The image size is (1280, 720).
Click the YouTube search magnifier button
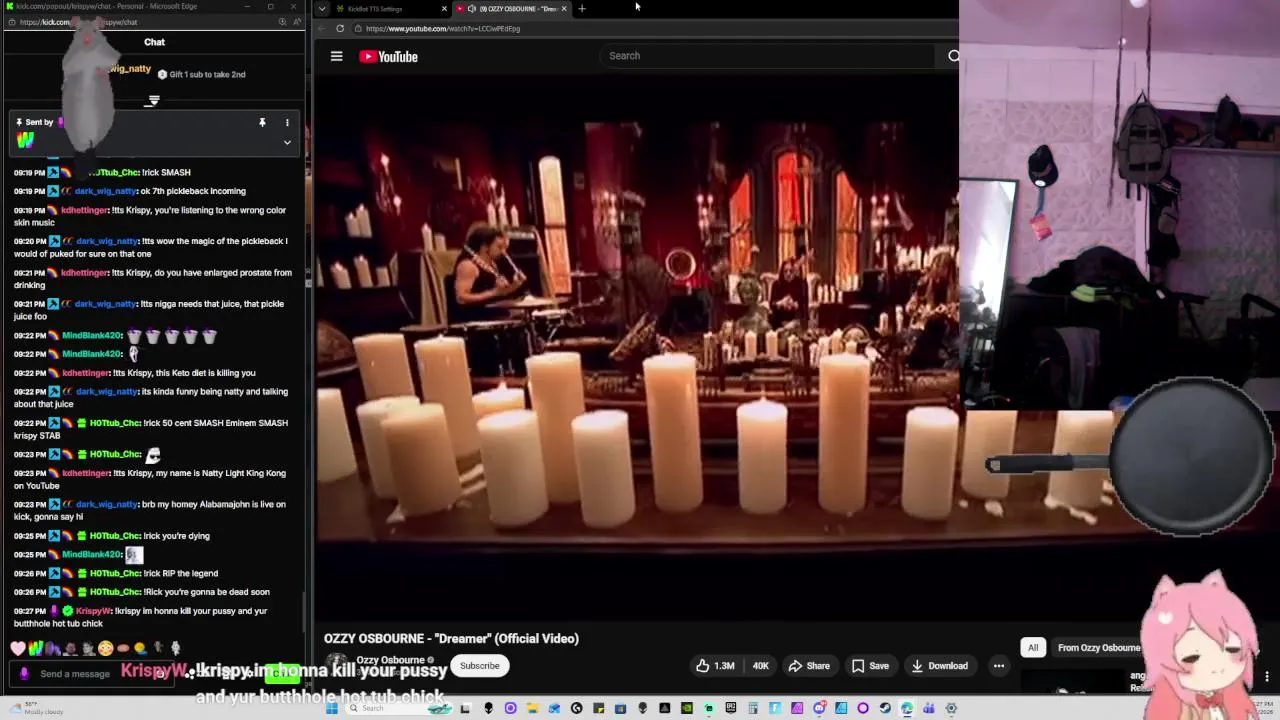click(953, 56)
